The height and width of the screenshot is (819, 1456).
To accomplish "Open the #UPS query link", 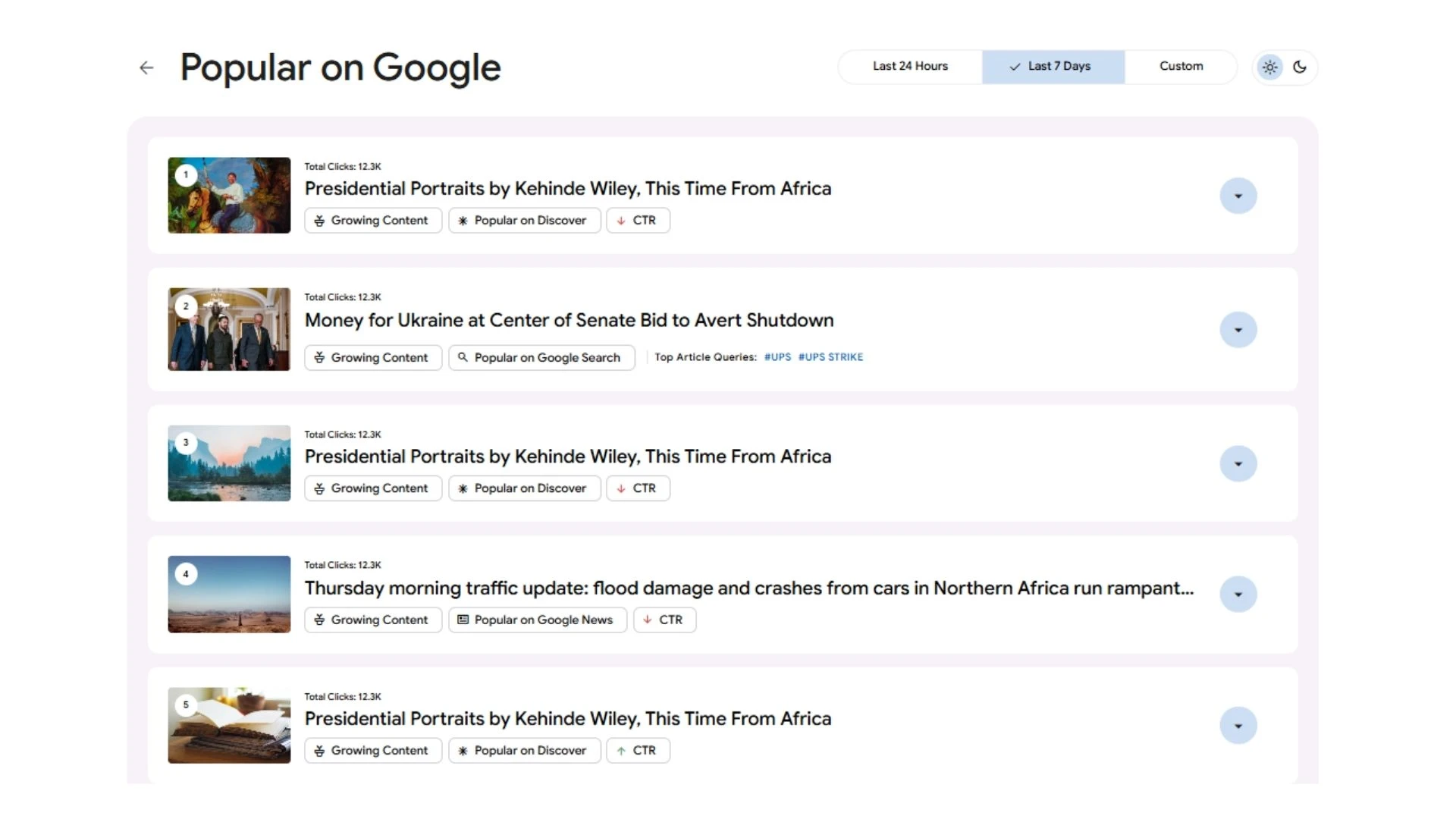I will coord(778,356).
